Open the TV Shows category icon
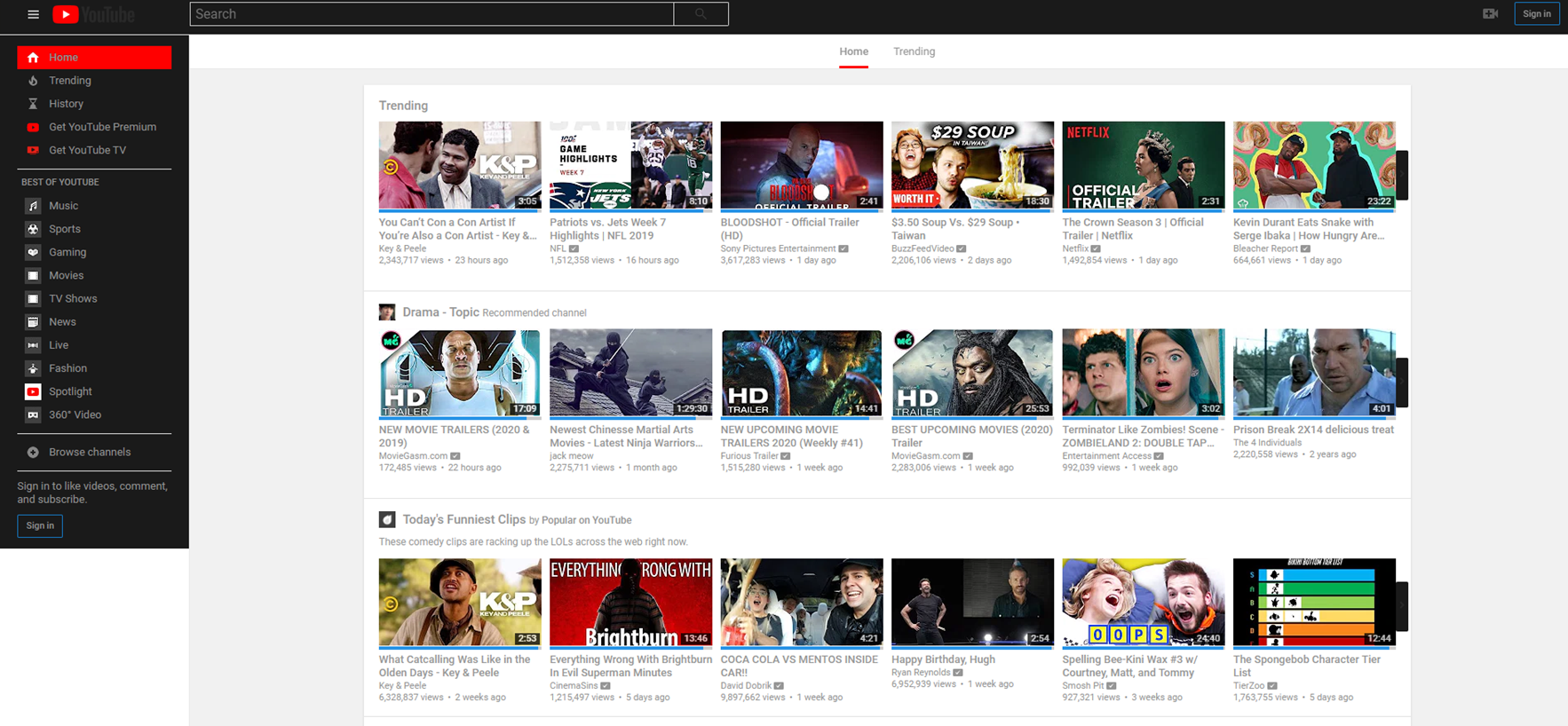Image resolution: width=1568 pixels, height=726 pixels. coord(33,299)
